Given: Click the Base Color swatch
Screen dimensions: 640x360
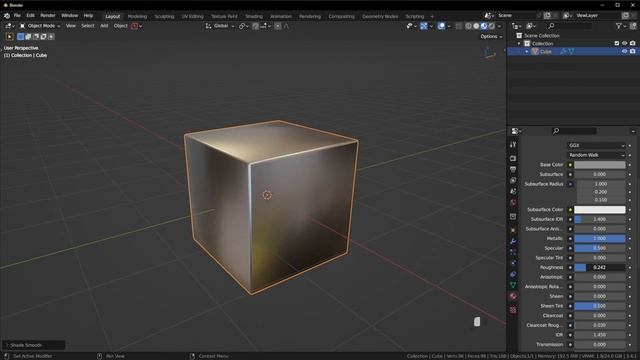Looking at the screenshot, I should 600,165.
